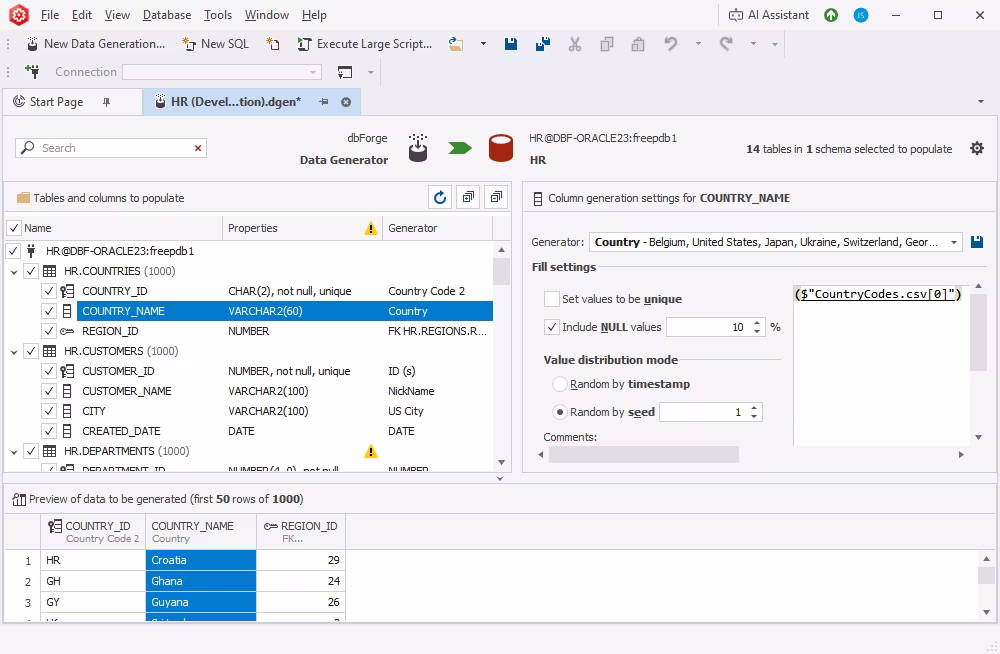Click the Redo arrow icon
Image resolution: width=1000 pixels, height=654 pixels.
[x=726, y=44]
